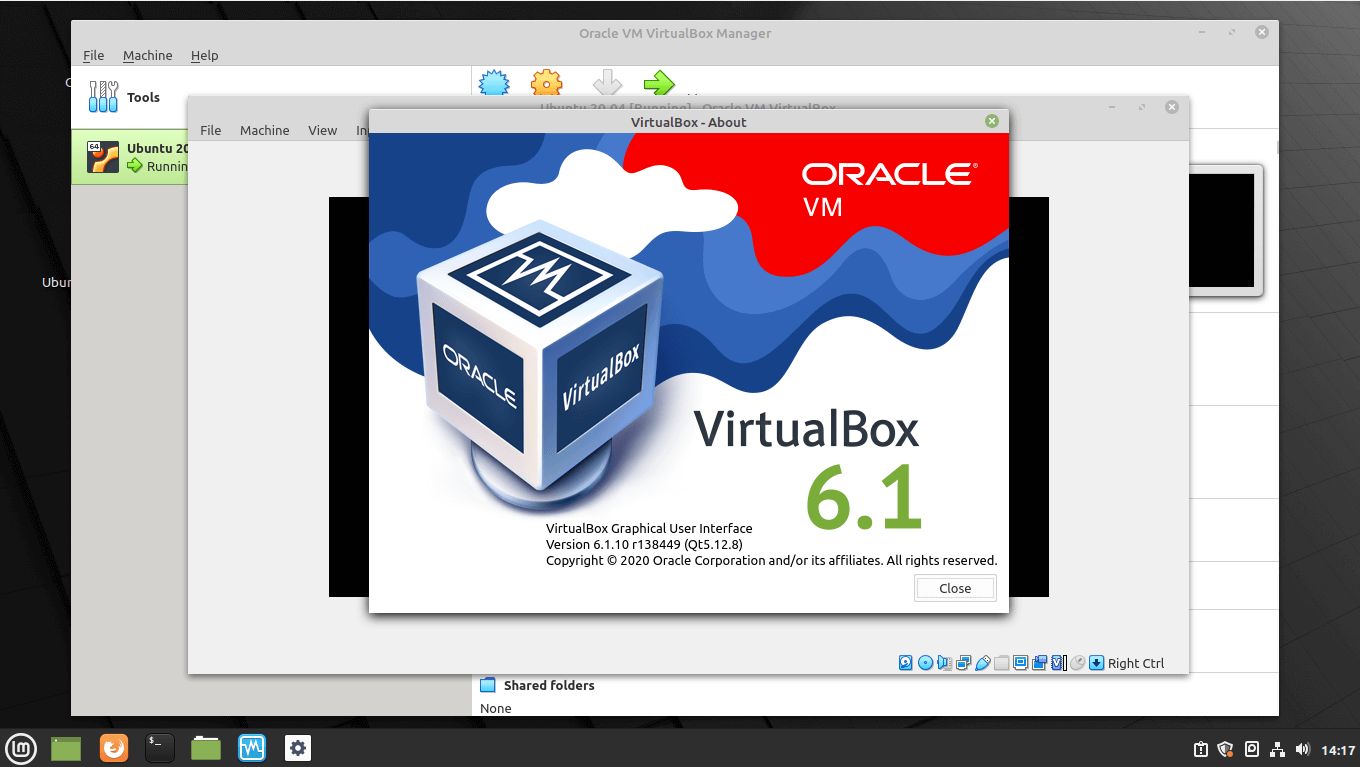Click the USB devices status icon
Viewport: 1360px width, 767px height.
(983, 662)
